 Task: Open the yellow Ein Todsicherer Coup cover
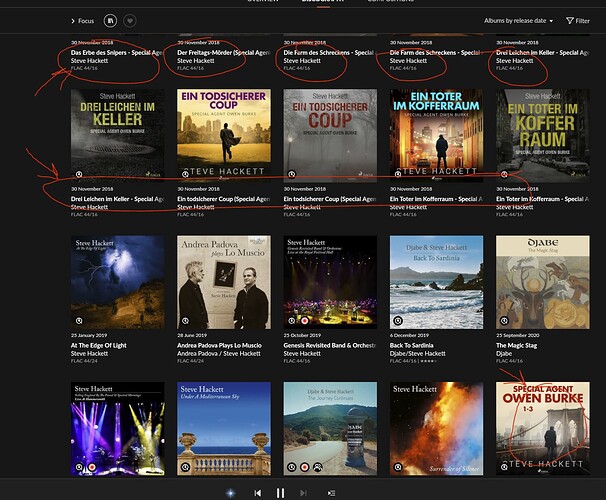[224, 135]
